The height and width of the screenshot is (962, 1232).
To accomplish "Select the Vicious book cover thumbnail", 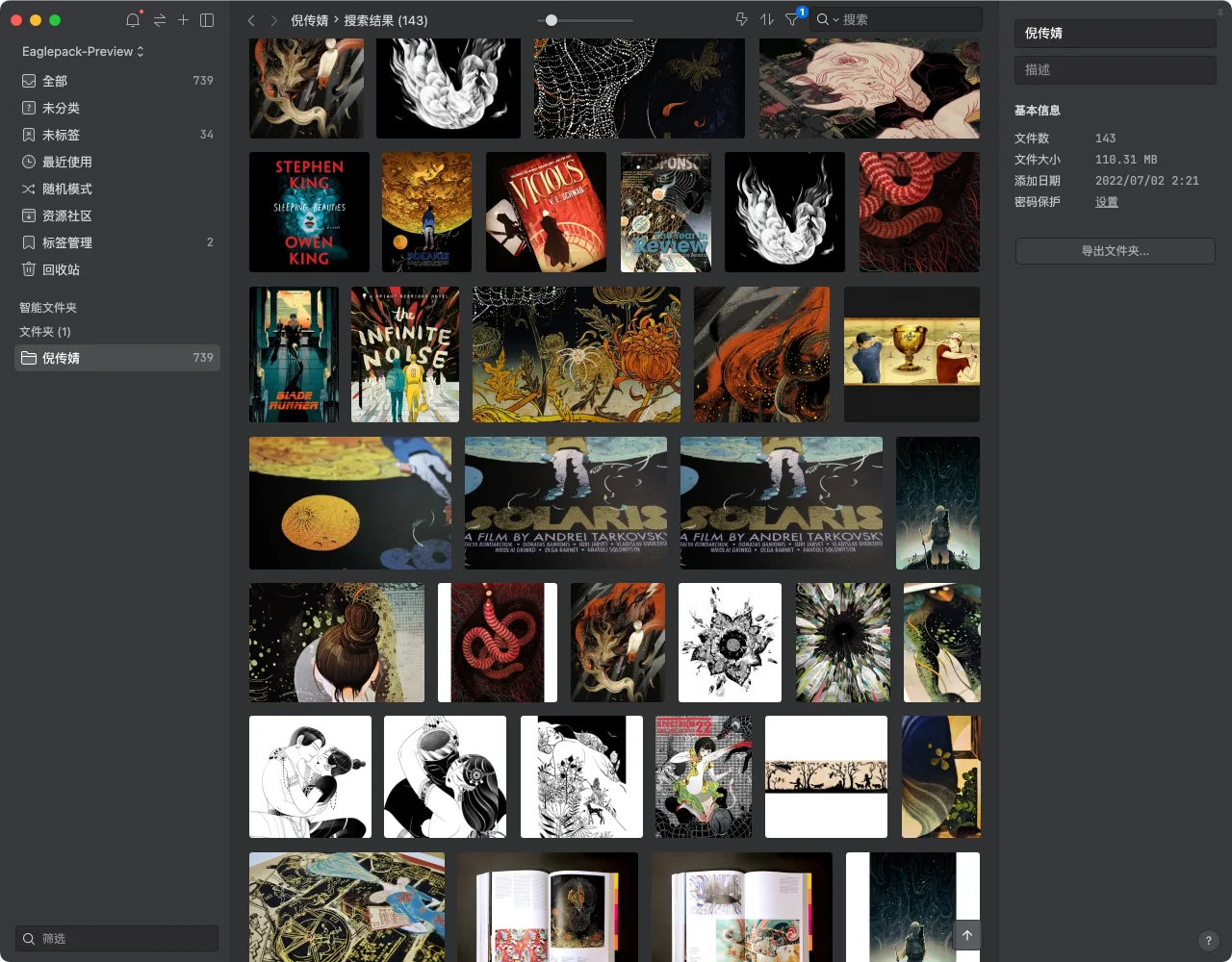I will [x=546, y=212].
